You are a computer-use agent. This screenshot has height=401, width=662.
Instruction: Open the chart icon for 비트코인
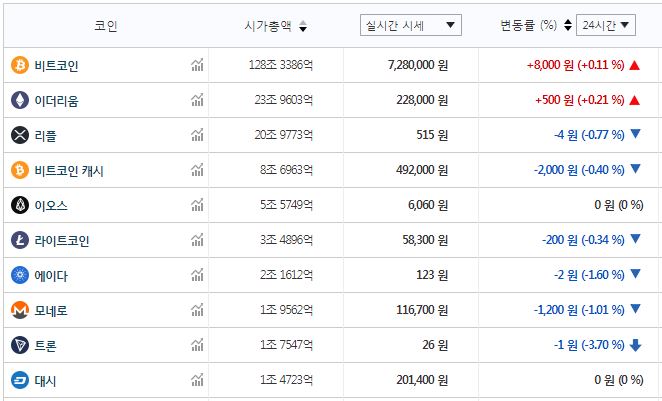coord(197,65)
